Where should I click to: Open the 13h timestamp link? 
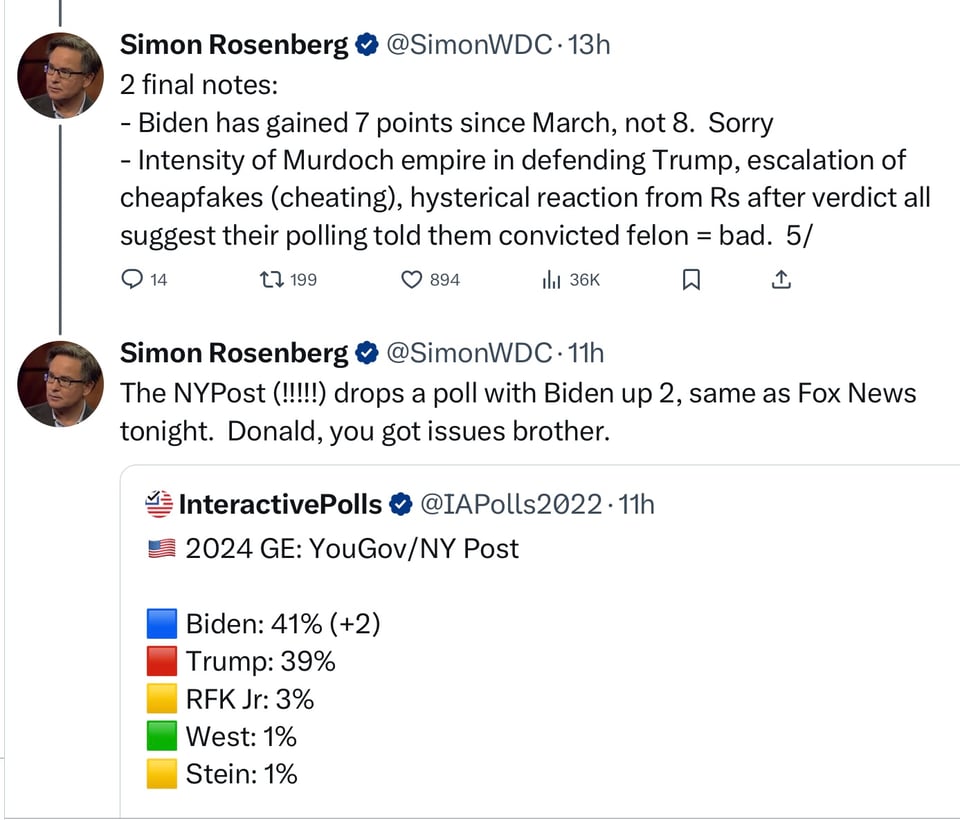pos(588,45)
